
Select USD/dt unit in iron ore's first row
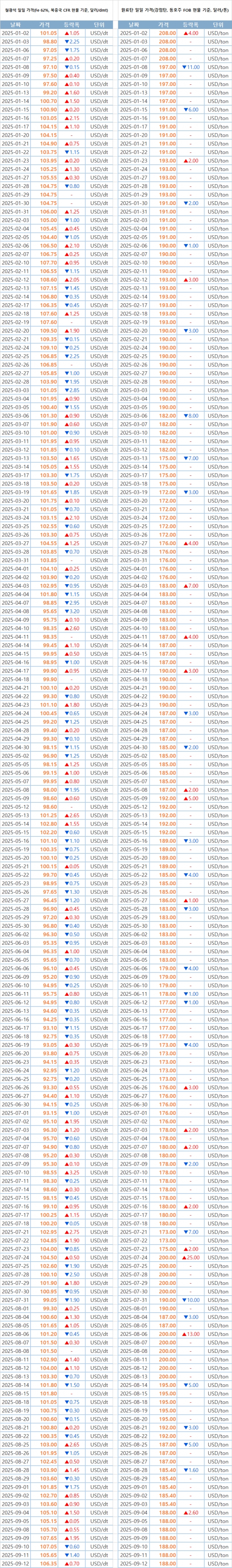pos(99,33)
